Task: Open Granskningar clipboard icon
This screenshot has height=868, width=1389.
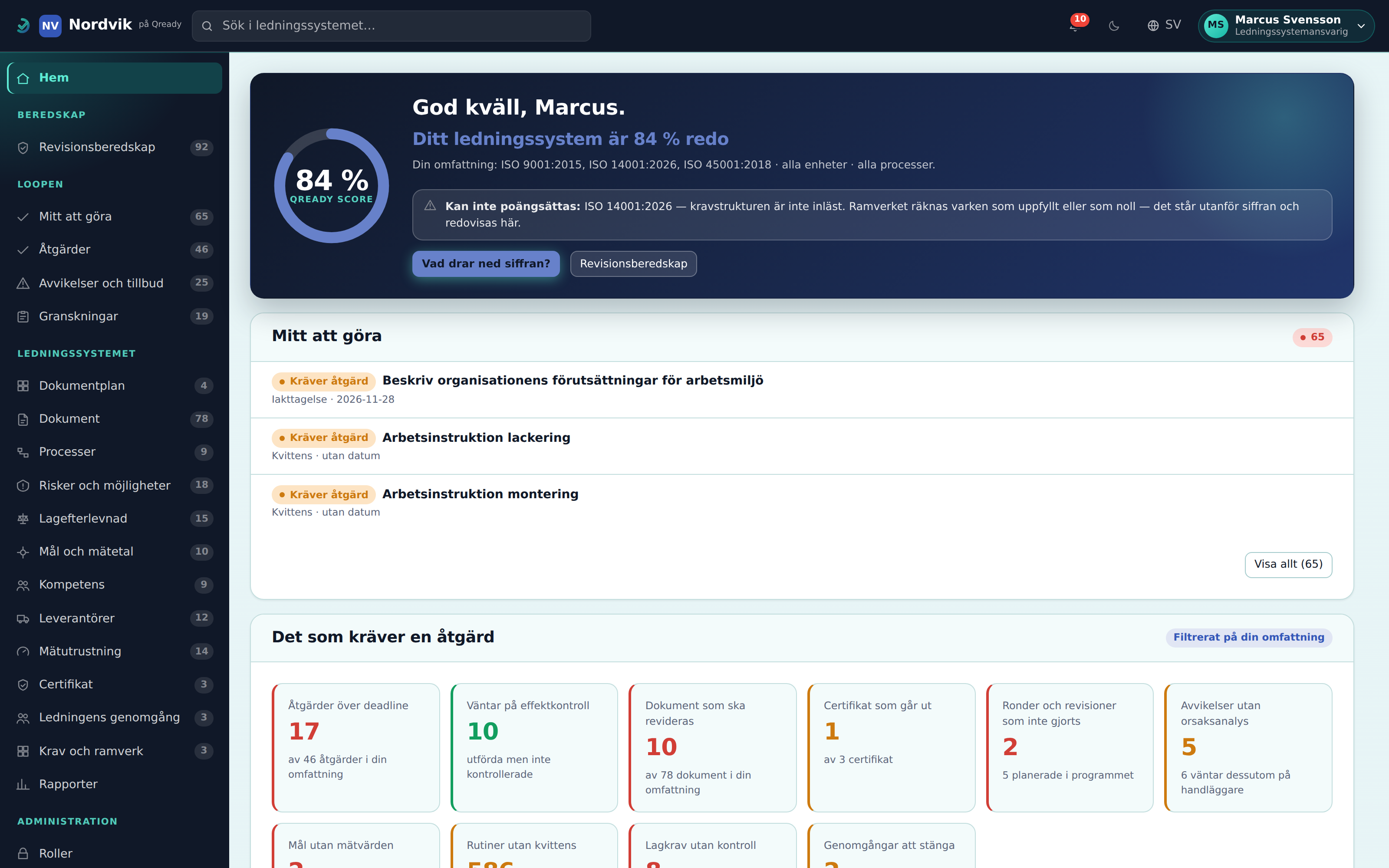Action: [23, 317]
